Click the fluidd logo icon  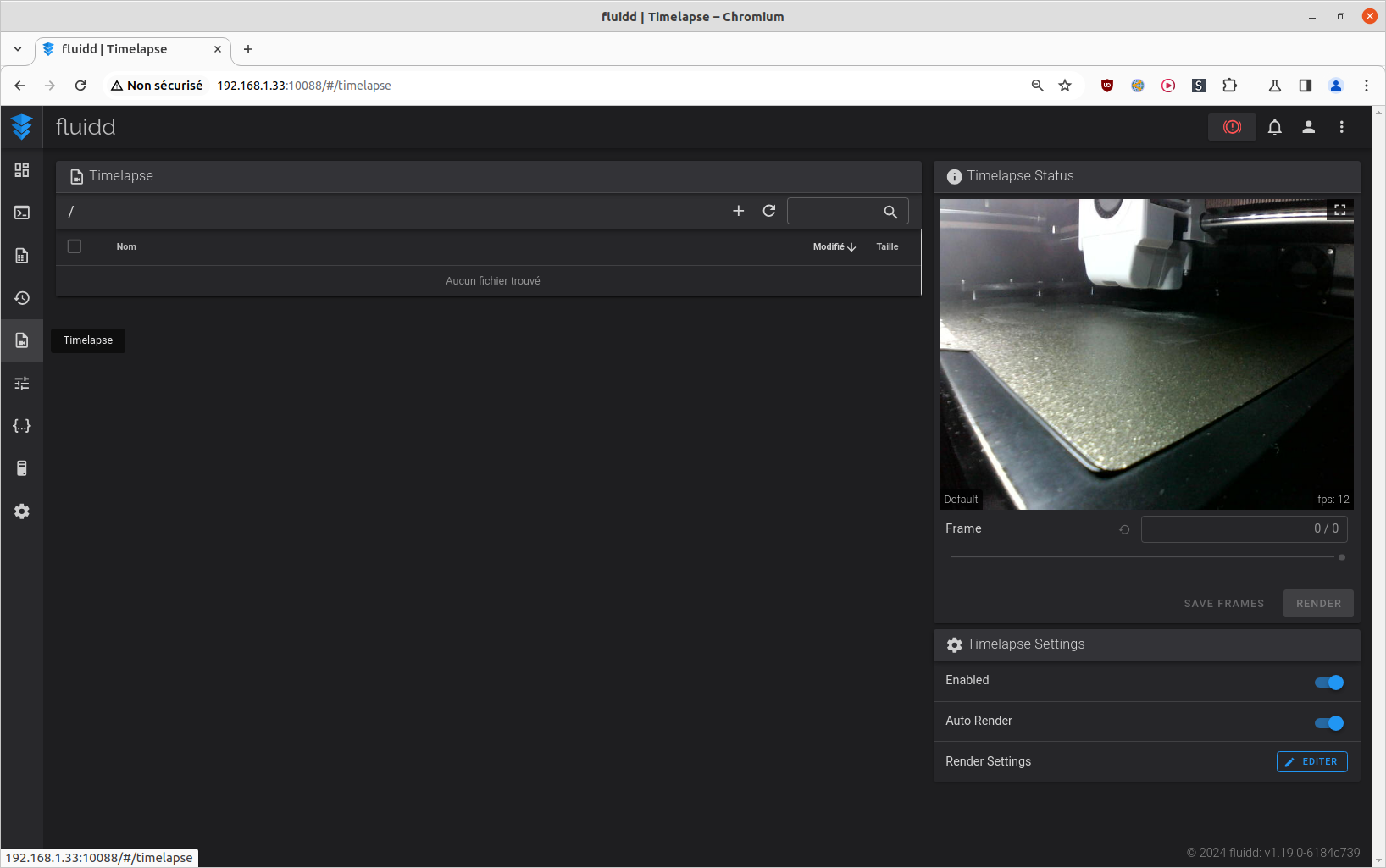22,127
